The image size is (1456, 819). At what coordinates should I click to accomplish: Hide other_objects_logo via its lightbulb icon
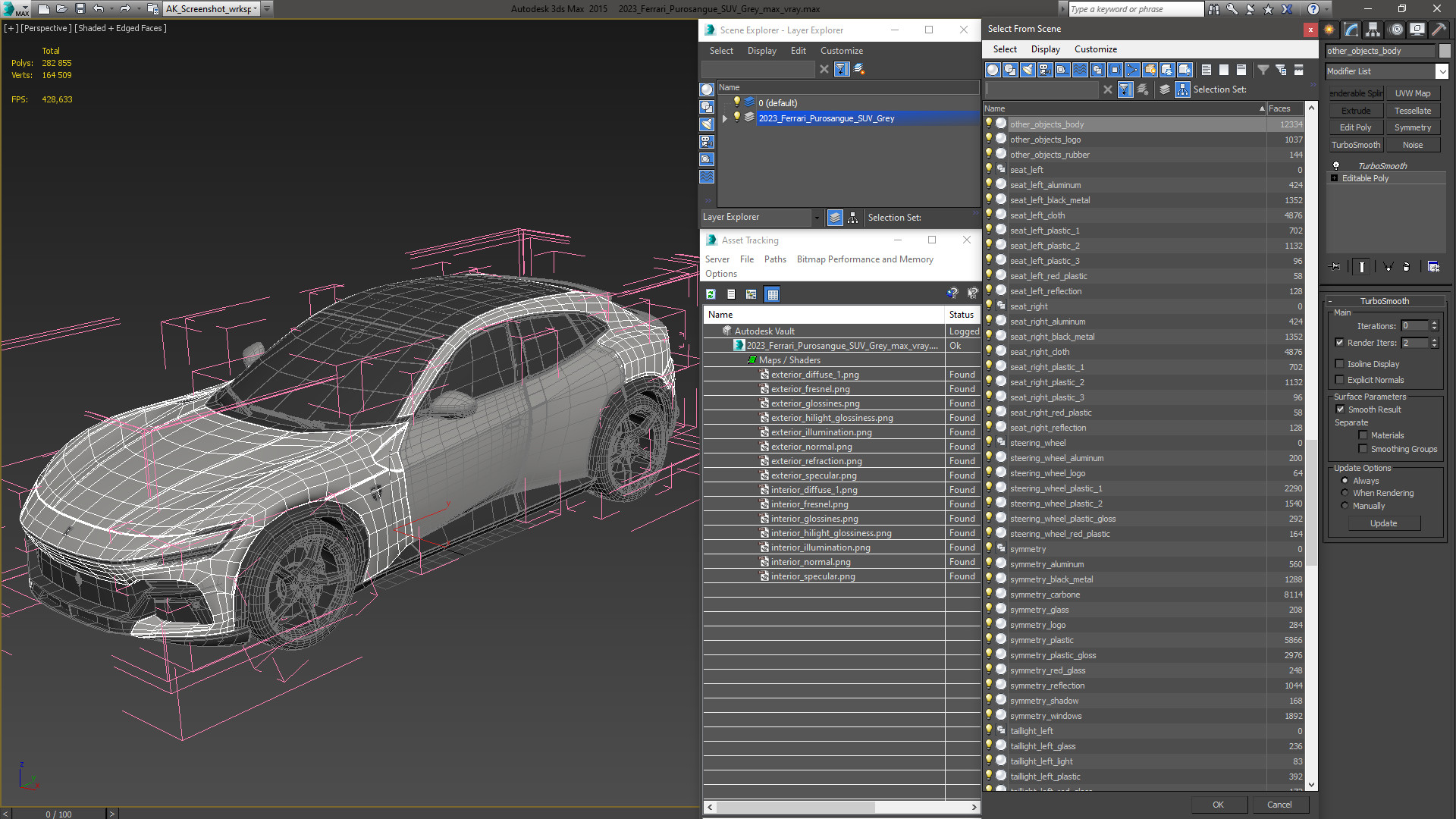(989, 139)
